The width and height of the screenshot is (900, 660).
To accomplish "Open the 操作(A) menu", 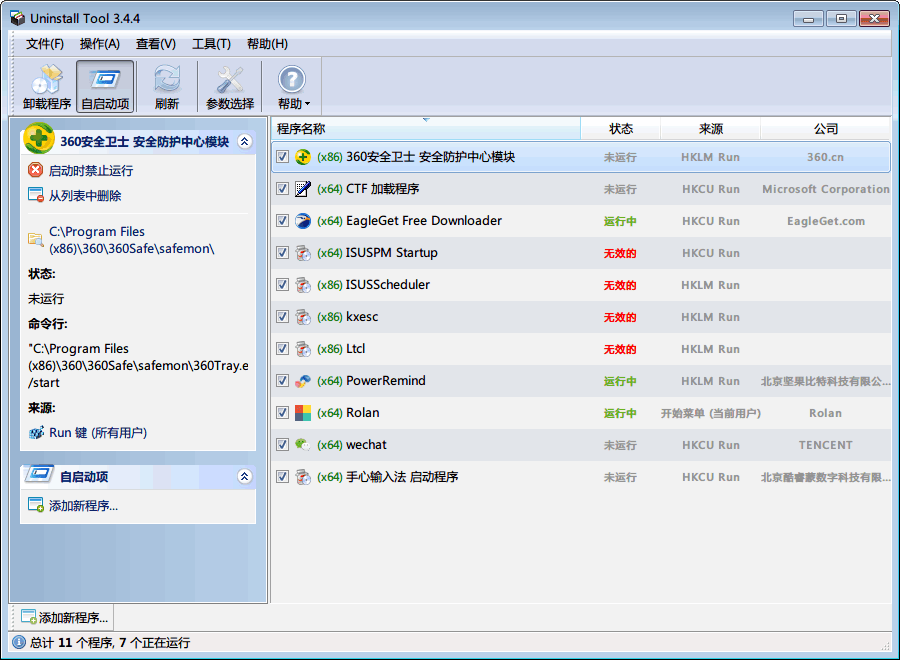I will pos(100,44).
